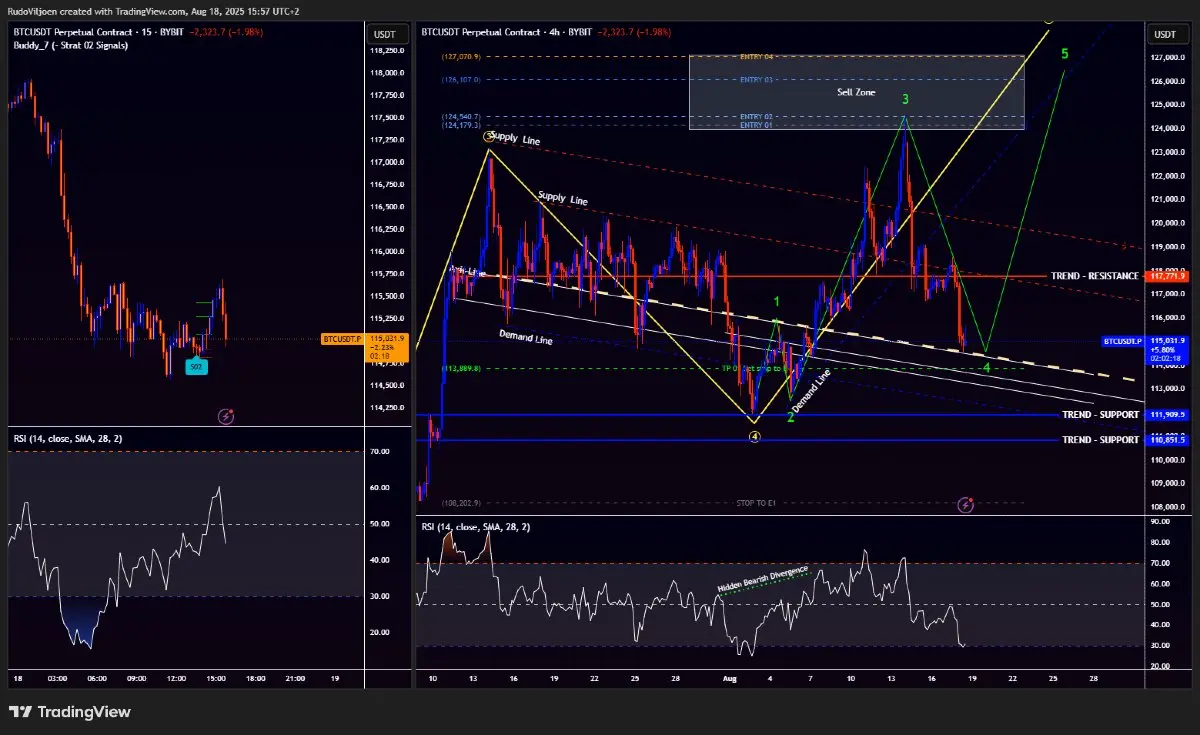
Task: Click the 4h BTCUSDT Perpetual Contract title
Action: 508,32
